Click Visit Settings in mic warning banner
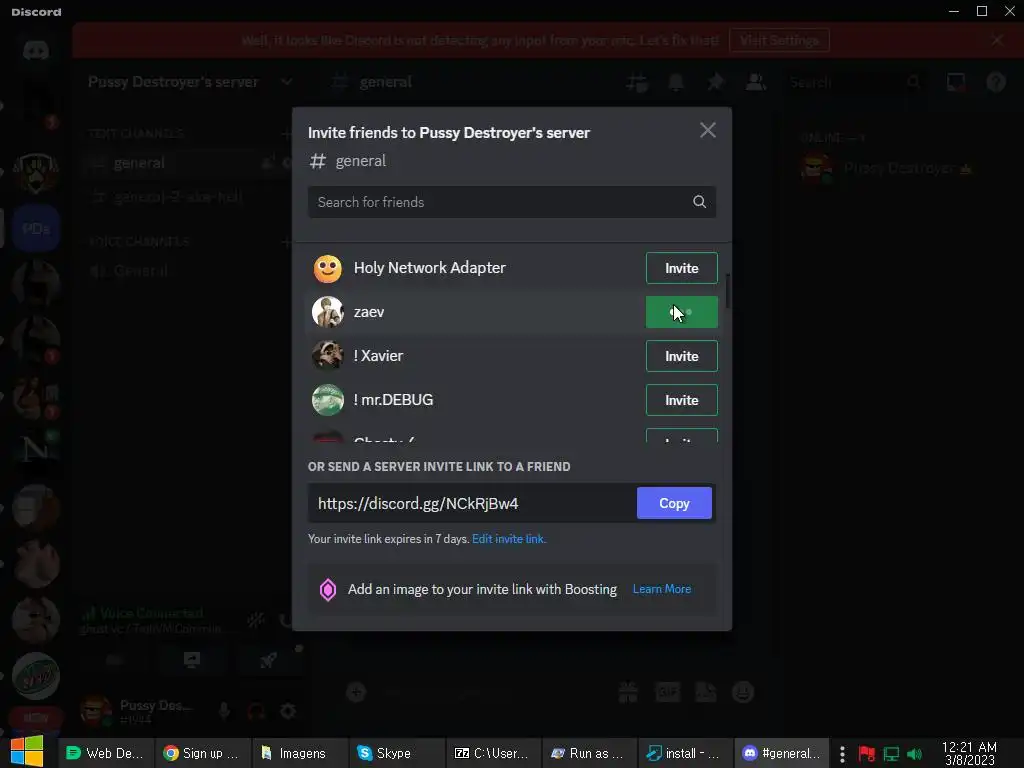This screenshot has width=1024, height=768. (779, 40)
